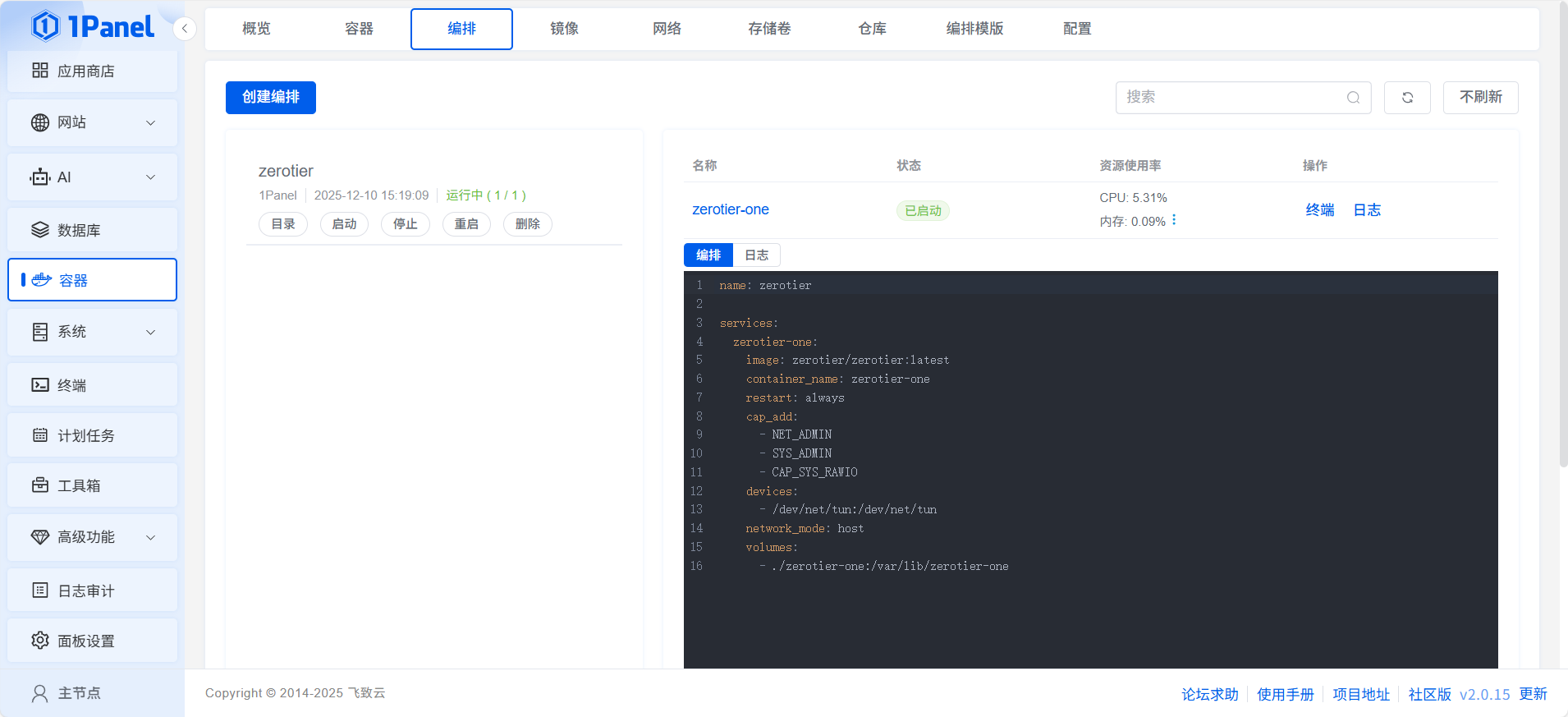Click the 终端 terminal icon in sidebar
The height and width of the screenshot is (717, 1568).
coord(40,385)
